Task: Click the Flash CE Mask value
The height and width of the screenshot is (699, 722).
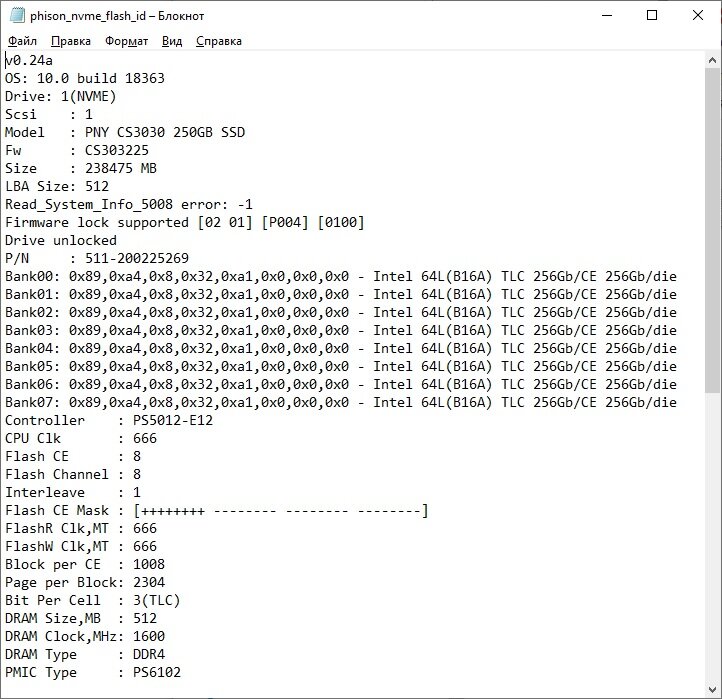Action: tap(281, 510)
